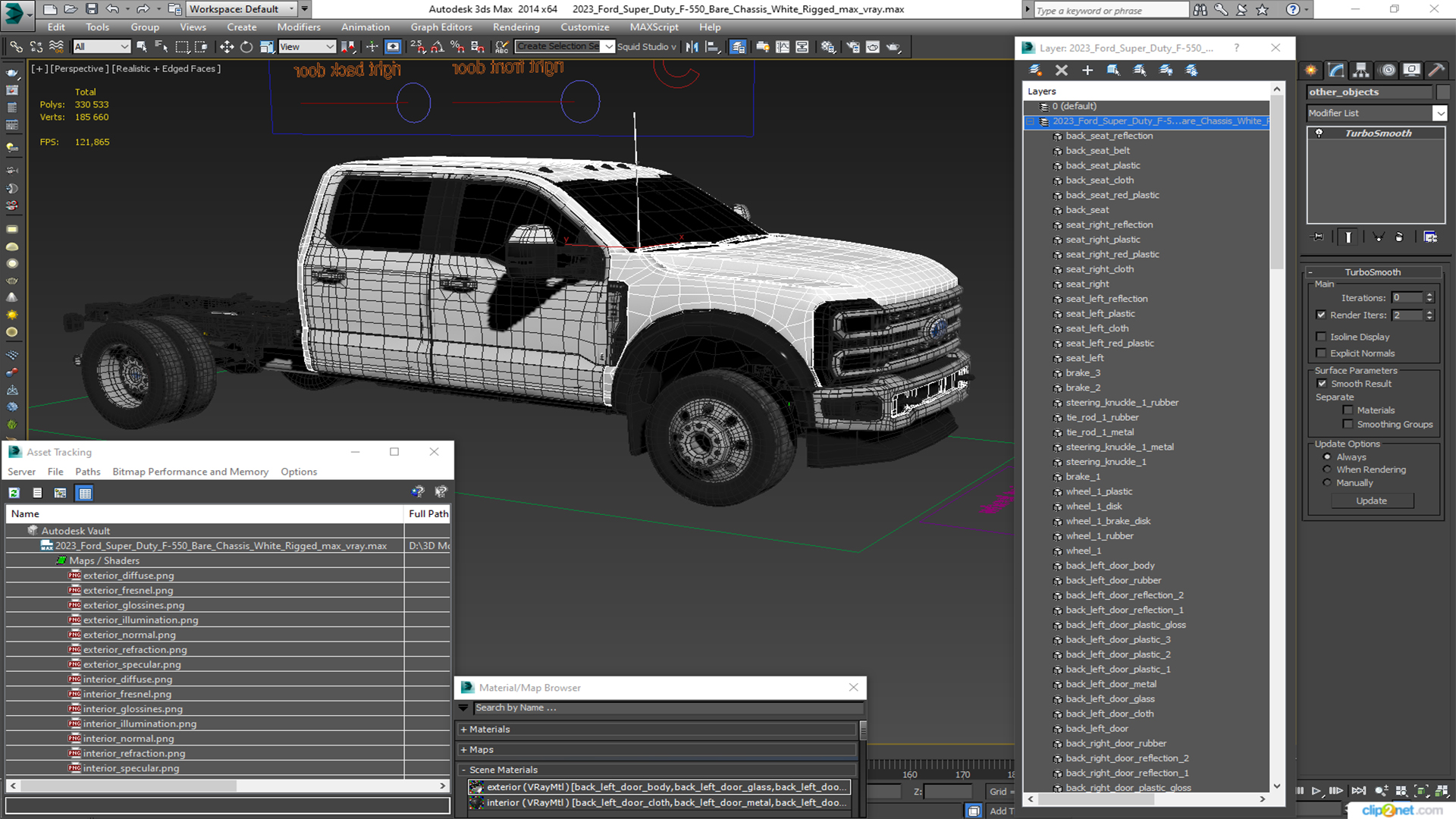Select Manually update option
The height and width of the screenshot is (819, 1456).
pyautogui.click(x=1327, y=483)
